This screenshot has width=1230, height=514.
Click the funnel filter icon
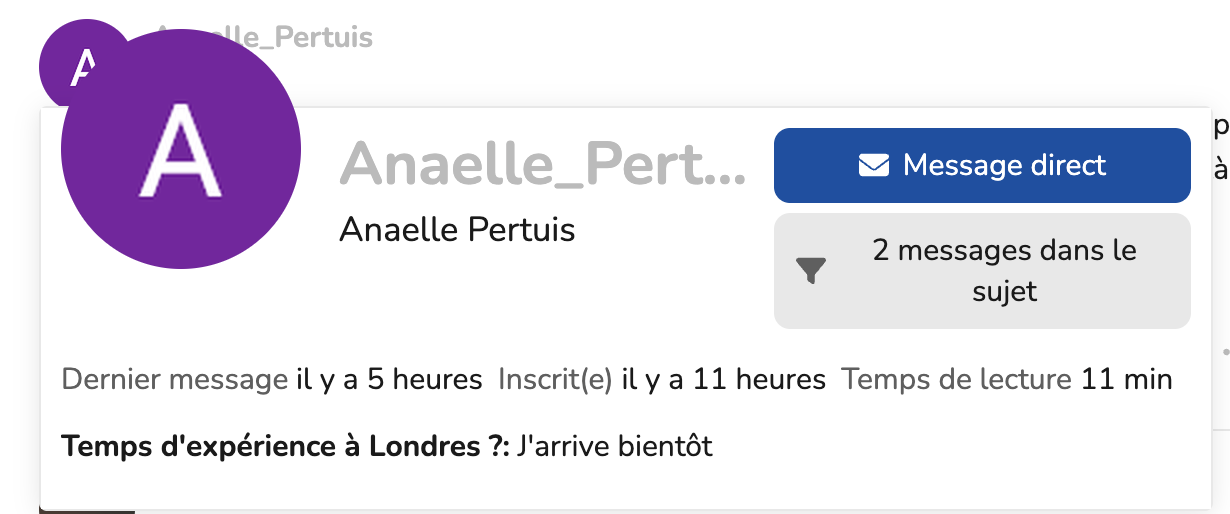click(810, 271)
